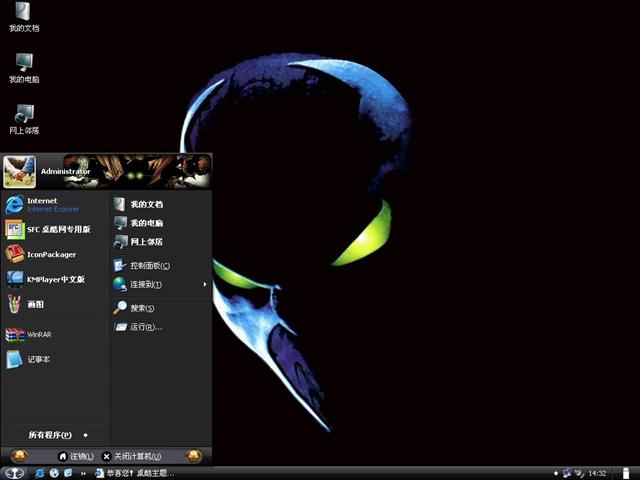
Task: Choose 运行(R)... in the Start menu
Action: click(144, 327)
